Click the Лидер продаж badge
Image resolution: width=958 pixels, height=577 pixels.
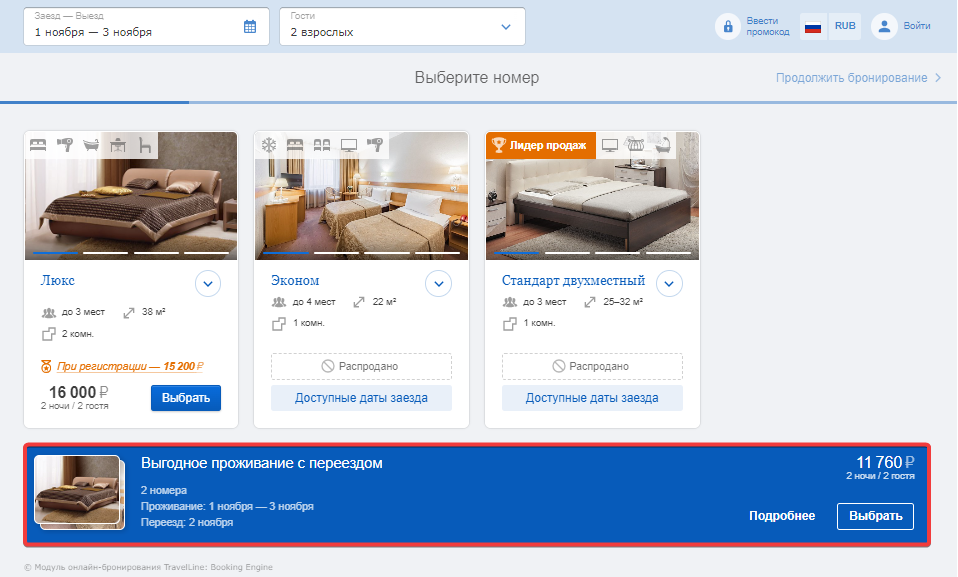[541, 145]
